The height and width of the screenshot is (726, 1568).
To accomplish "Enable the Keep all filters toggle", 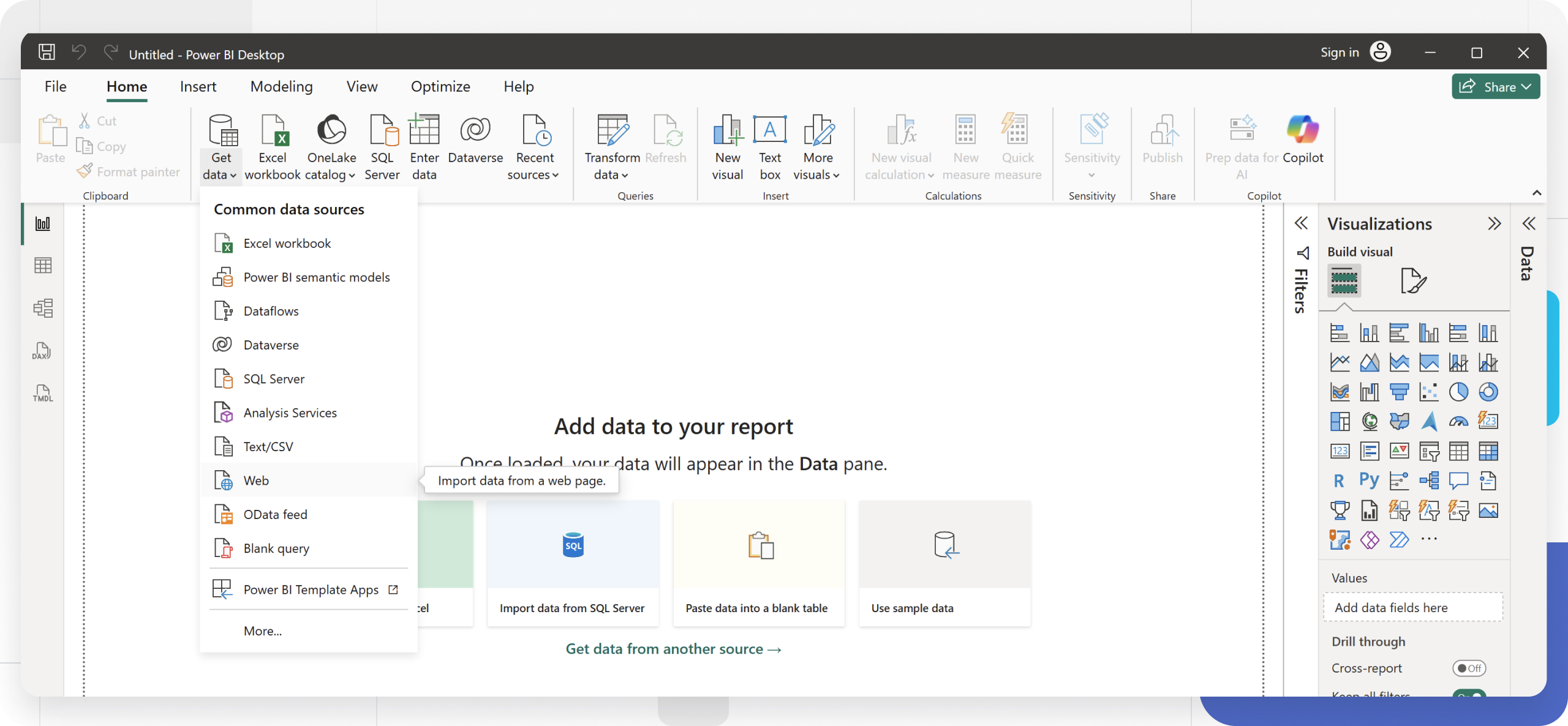I will pos(1471,694).
